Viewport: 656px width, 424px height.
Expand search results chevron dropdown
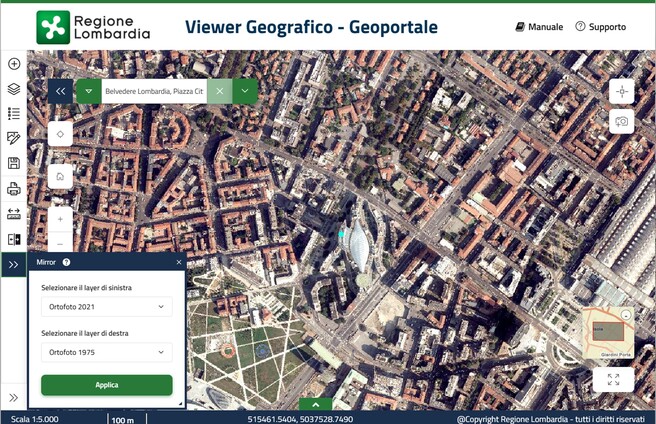245,91
